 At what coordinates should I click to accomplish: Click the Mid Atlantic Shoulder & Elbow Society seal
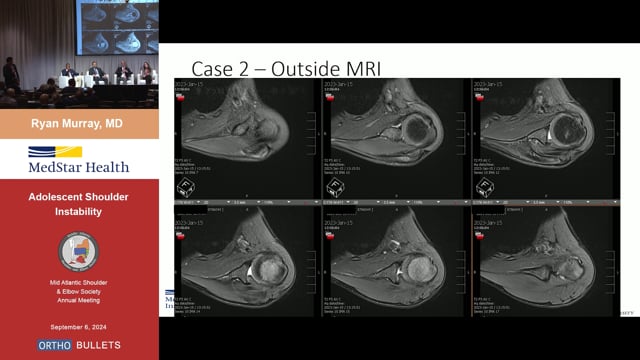(x=78, y=251)
